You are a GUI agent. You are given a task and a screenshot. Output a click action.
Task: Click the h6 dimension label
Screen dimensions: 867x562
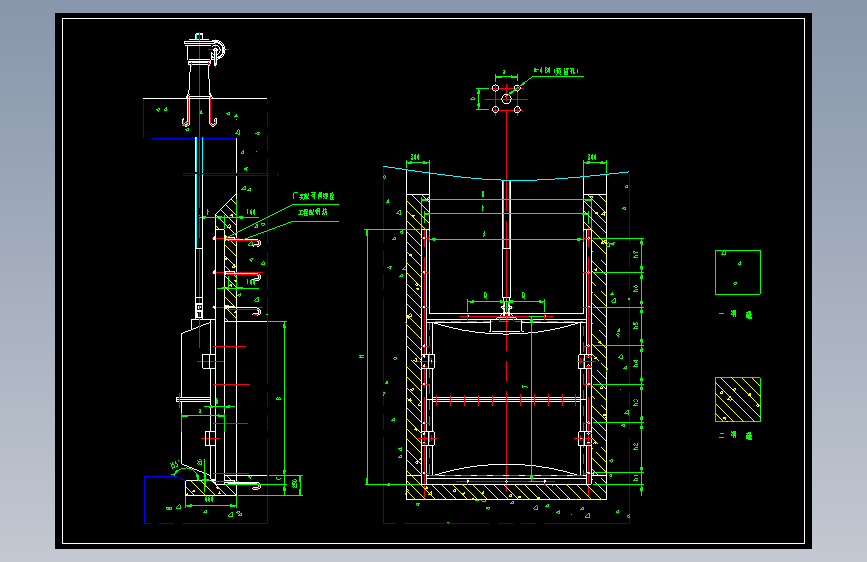tap(636, 289)
